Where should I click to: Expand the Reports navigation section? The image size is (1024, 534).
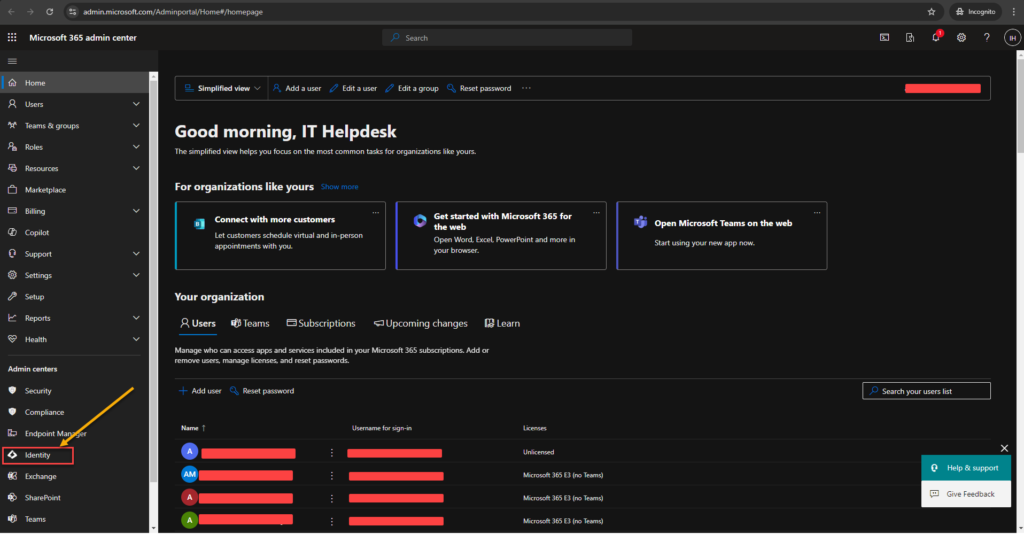(136, 318)
